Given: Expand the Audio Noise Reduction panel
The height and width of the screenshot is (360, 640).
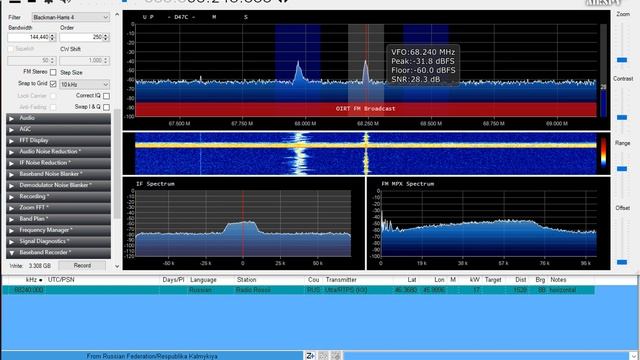Looking at the screenshot, I should 58,151.
